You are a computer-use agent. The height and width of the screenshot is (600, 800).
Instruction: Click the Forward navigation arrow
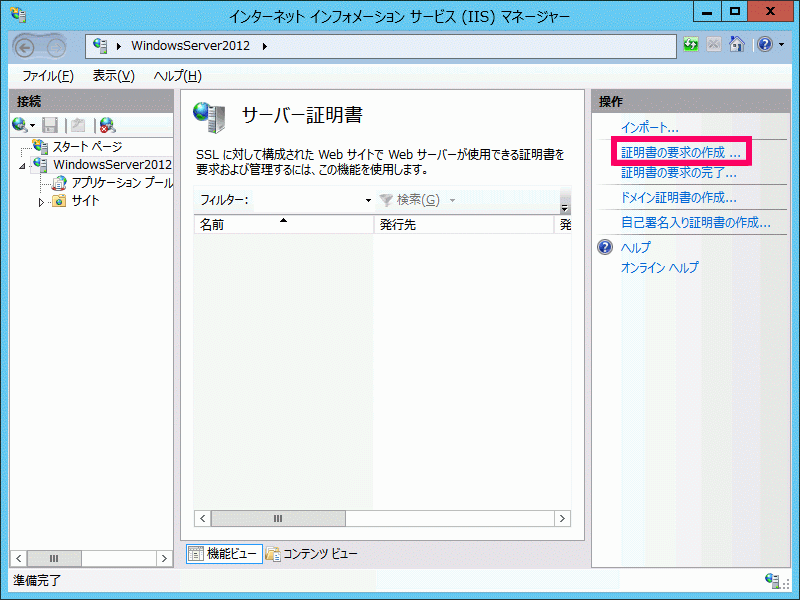[56, 48]
